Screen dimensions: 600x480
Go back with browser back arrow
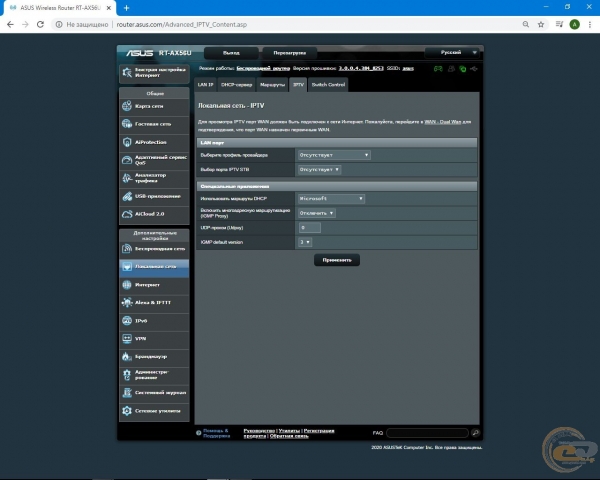(10, 24)
